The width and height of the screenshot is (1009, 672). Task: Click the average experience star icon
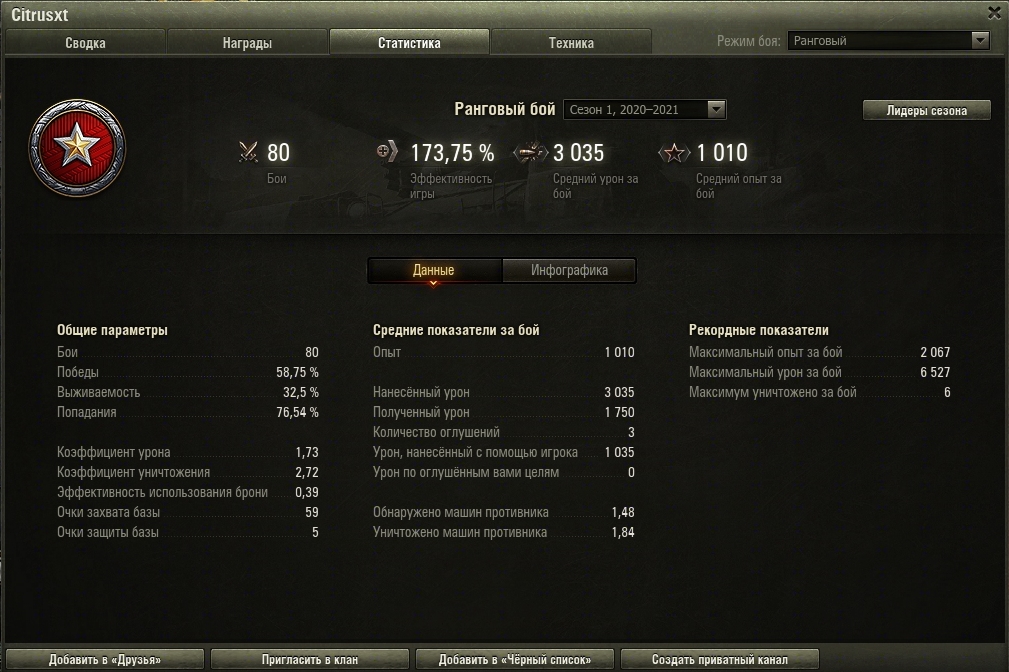pos(674,153)
